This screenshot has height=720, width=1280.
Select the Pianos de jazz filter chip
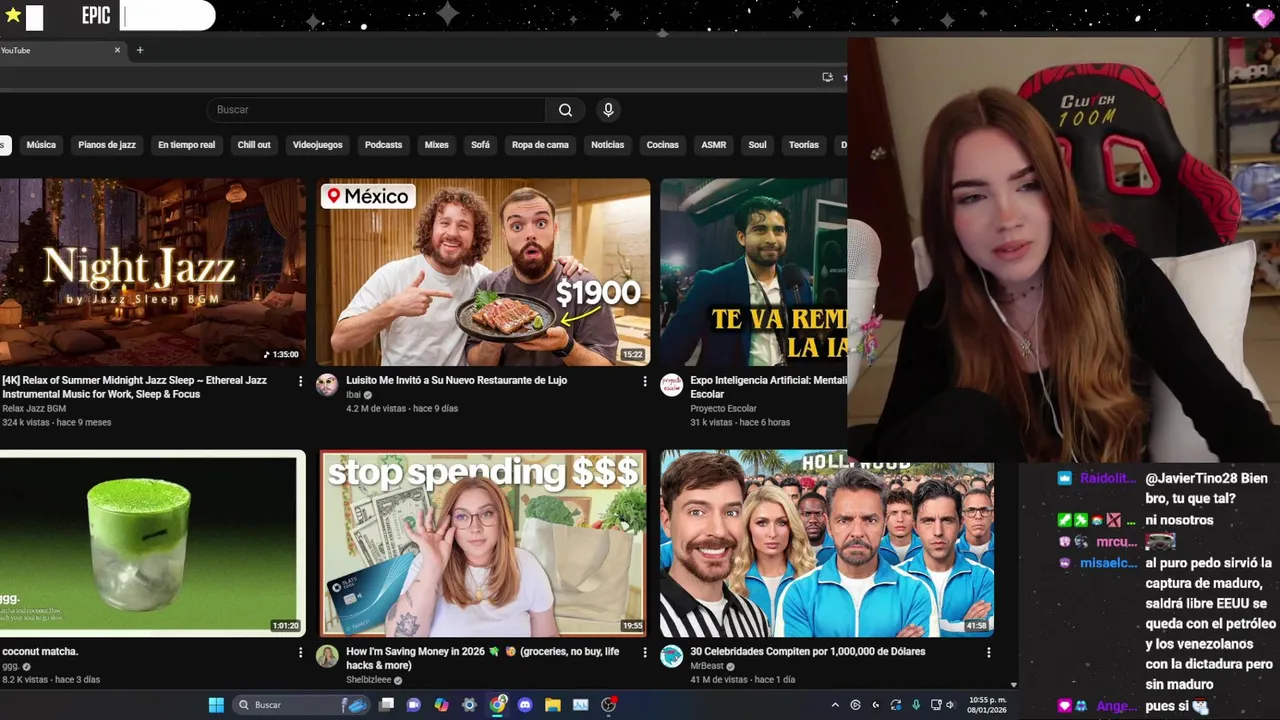click(107, 145)
